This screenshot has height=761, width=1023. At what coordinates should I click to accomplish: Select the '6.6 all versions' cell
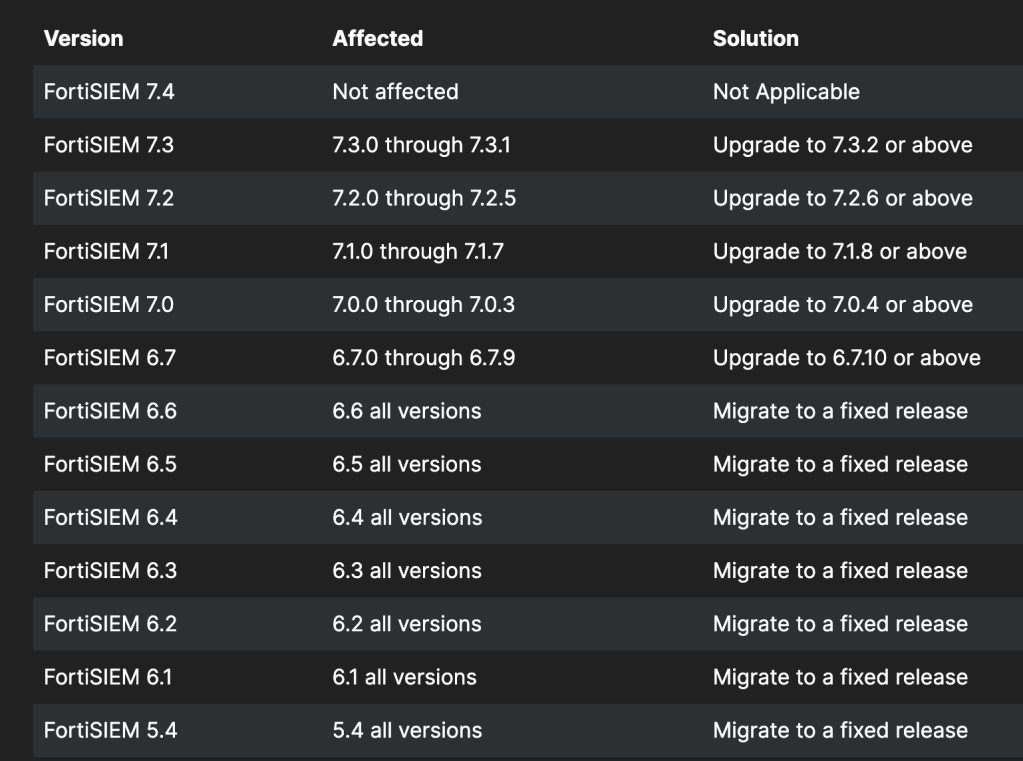tap(406, 411)
